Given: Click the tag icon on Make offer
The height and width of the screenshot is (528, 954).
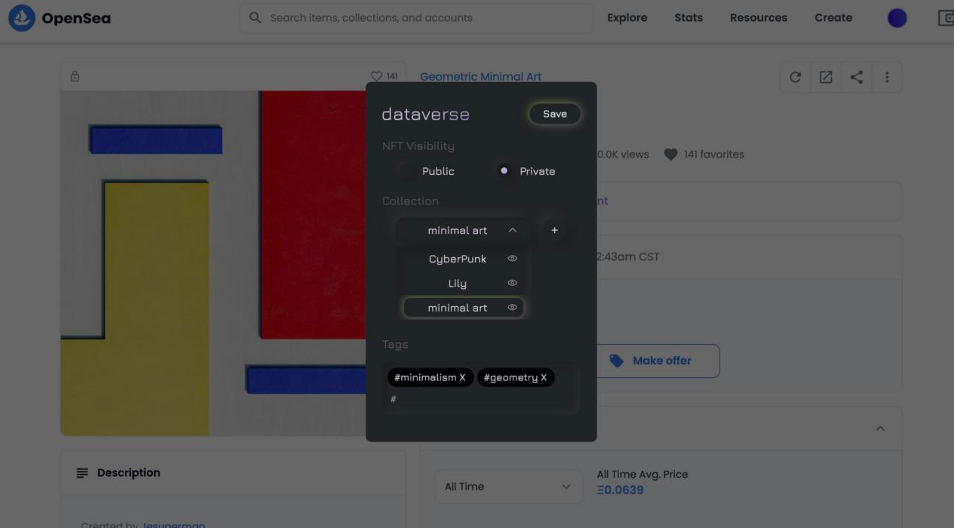Looking at the screenshot, I should pos(616,361).
